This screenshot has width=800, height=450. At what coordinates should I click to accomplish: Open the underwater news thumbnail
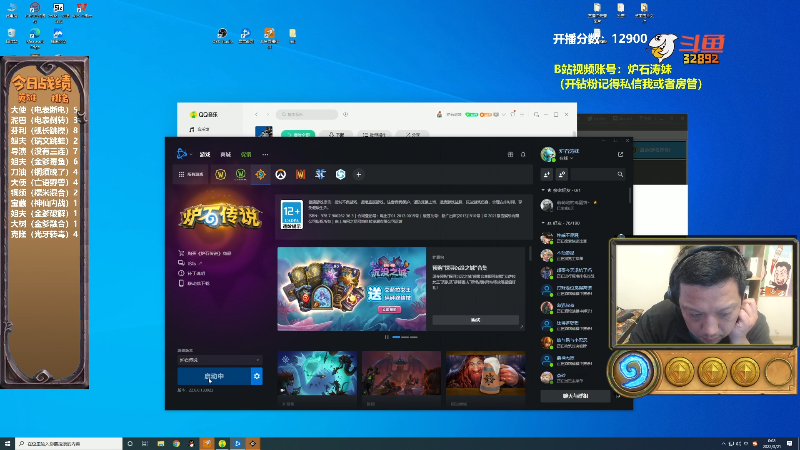click(317, 373)
